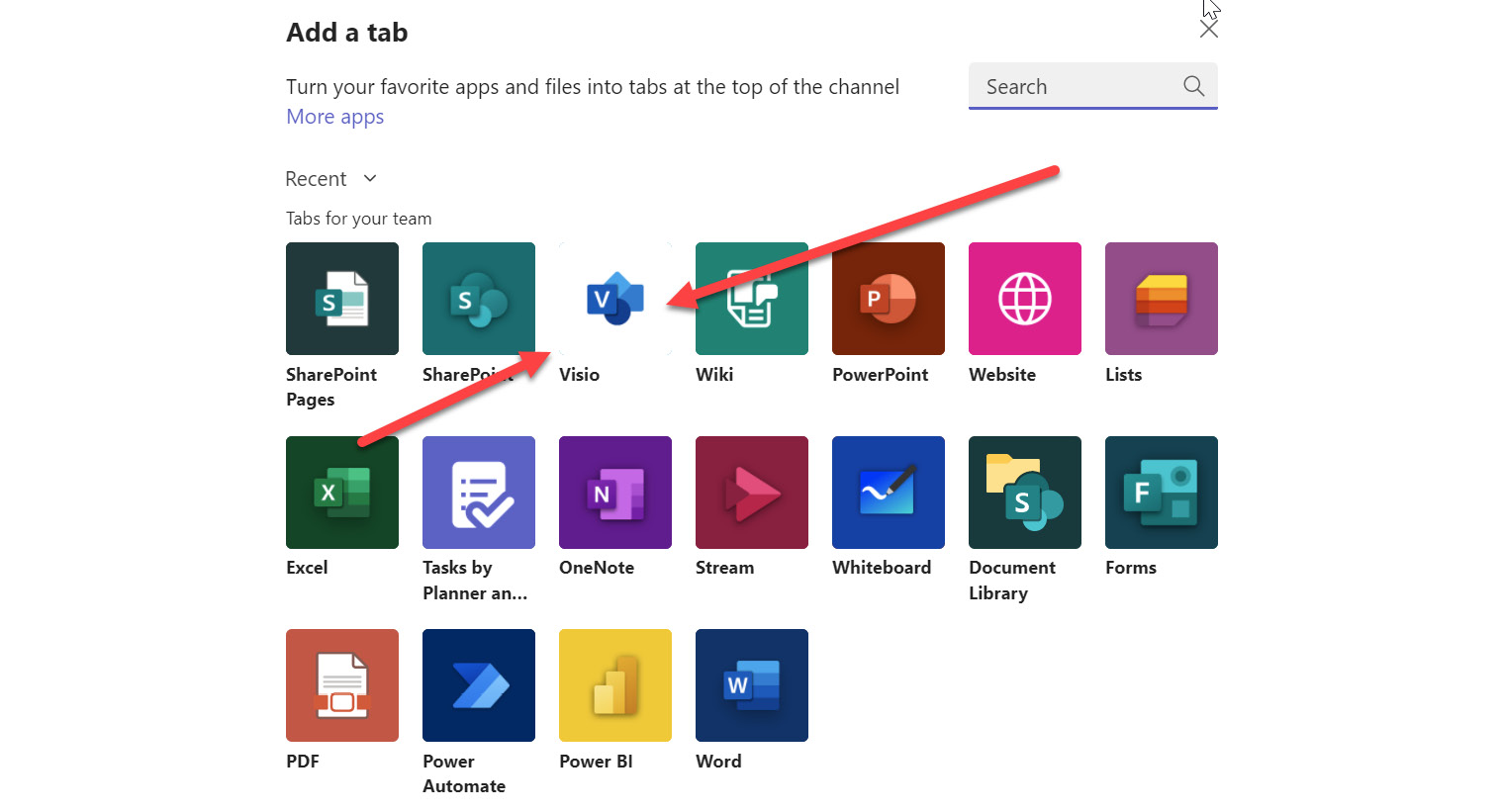The height and width of the screenshot is (812, 1501).
Task: Open the Lists app tile
Action: [1162, 299]
